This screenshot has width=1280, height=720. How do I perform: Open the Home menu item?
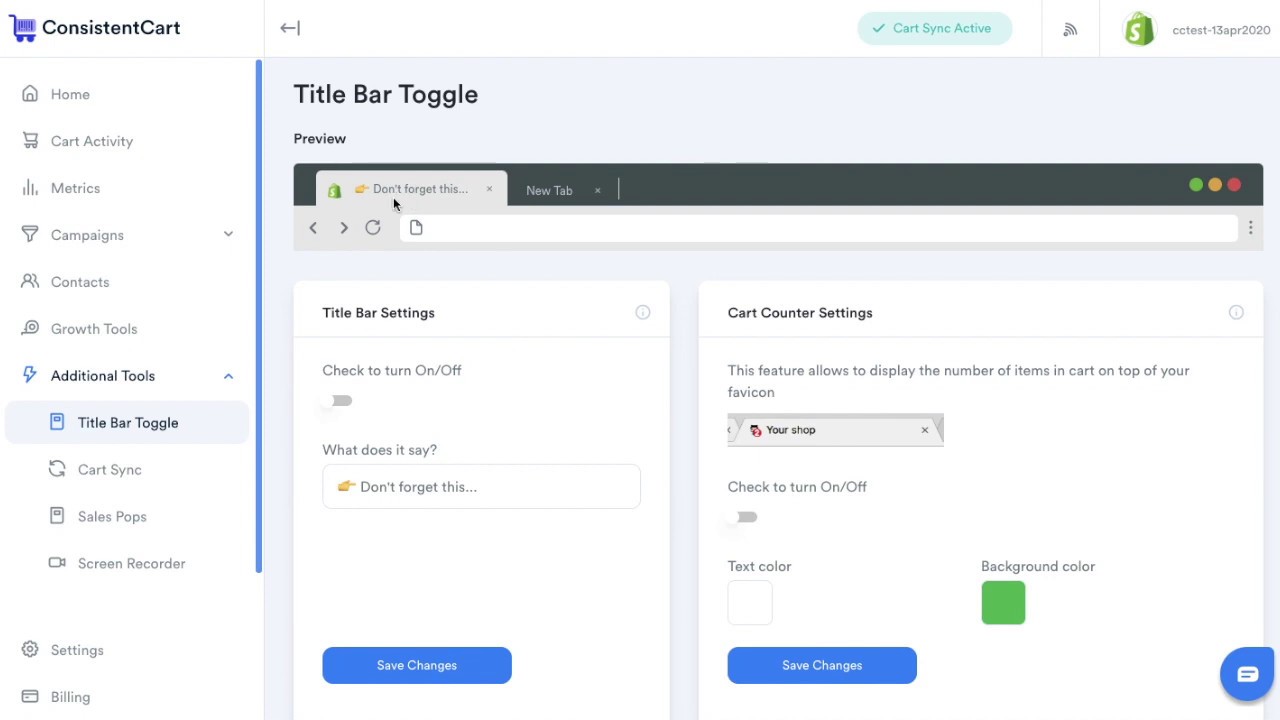click(70, 94)
